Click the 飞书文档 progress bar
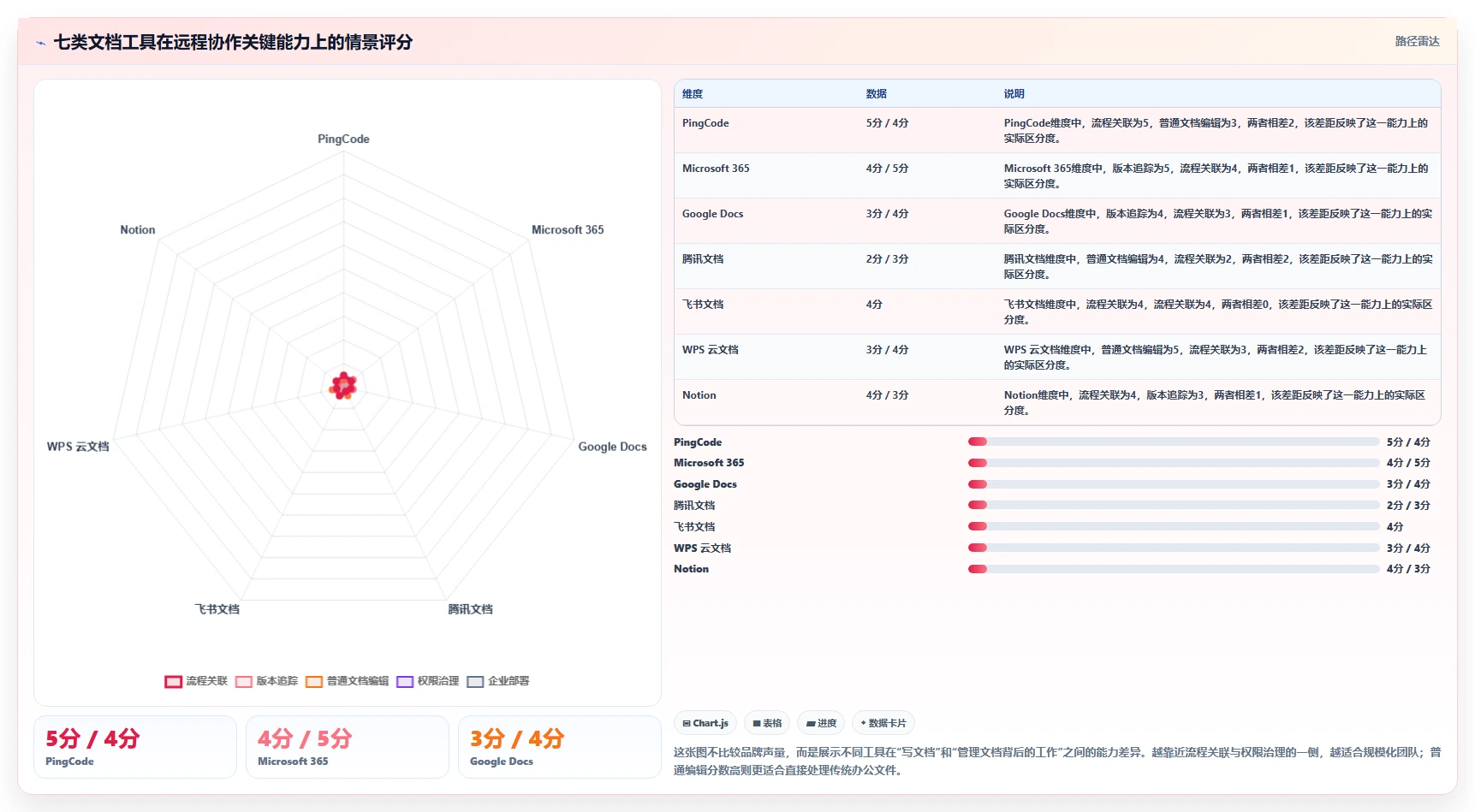Screen dimensions: 1475x812 tap(1174, 527)
